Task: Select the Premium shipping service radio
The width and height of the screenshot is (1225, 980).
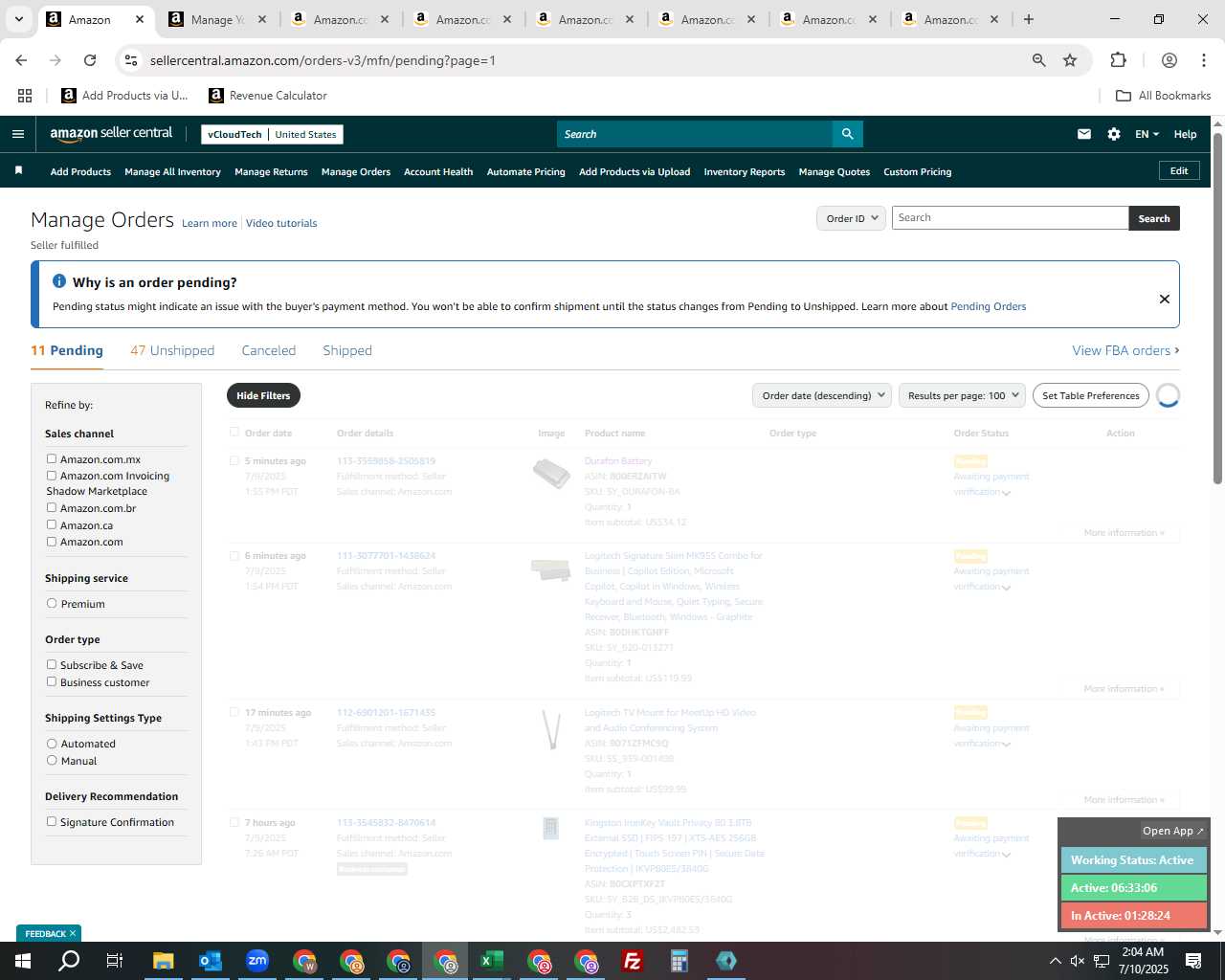Action: click(x=52, y=603)
